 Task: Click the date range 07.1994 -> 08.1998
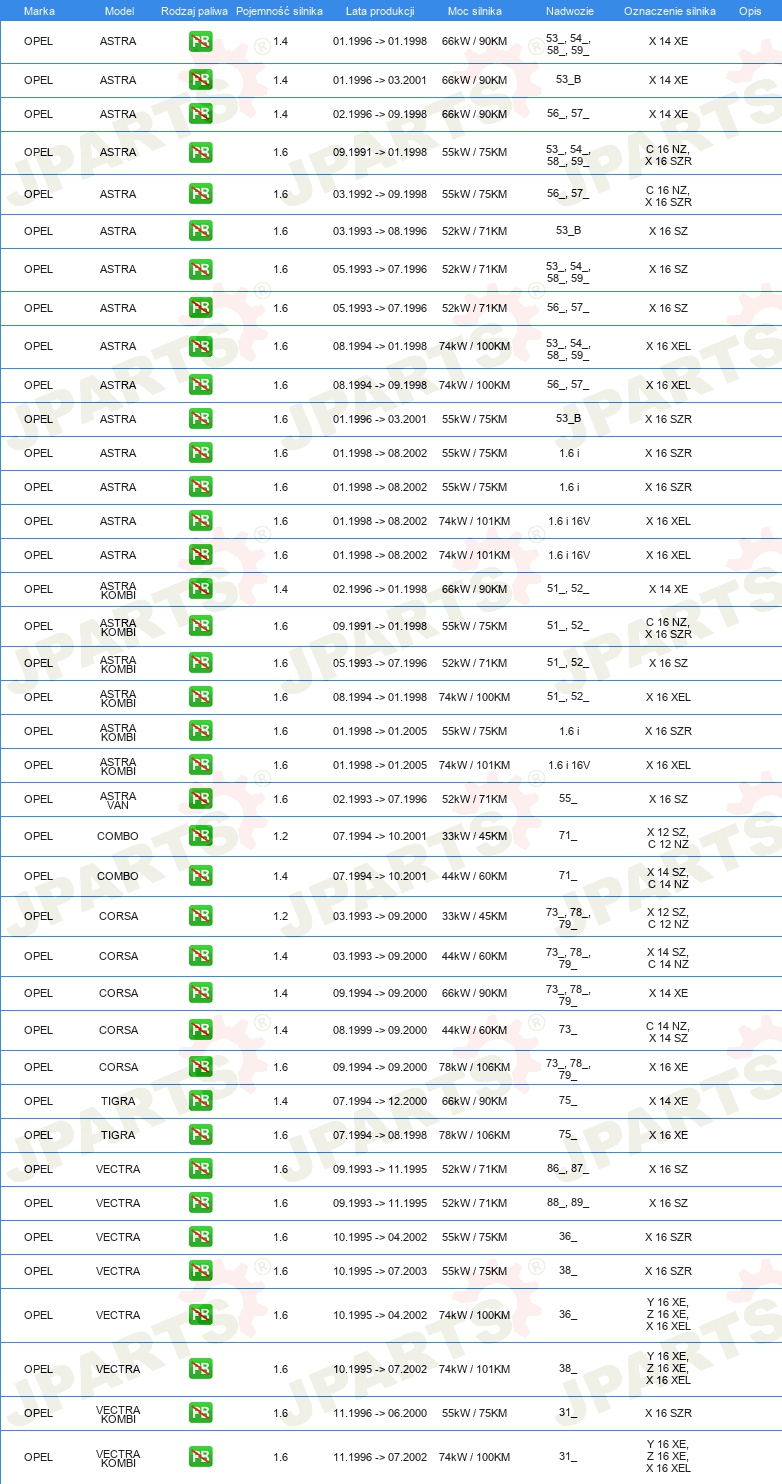point(380,1135)
